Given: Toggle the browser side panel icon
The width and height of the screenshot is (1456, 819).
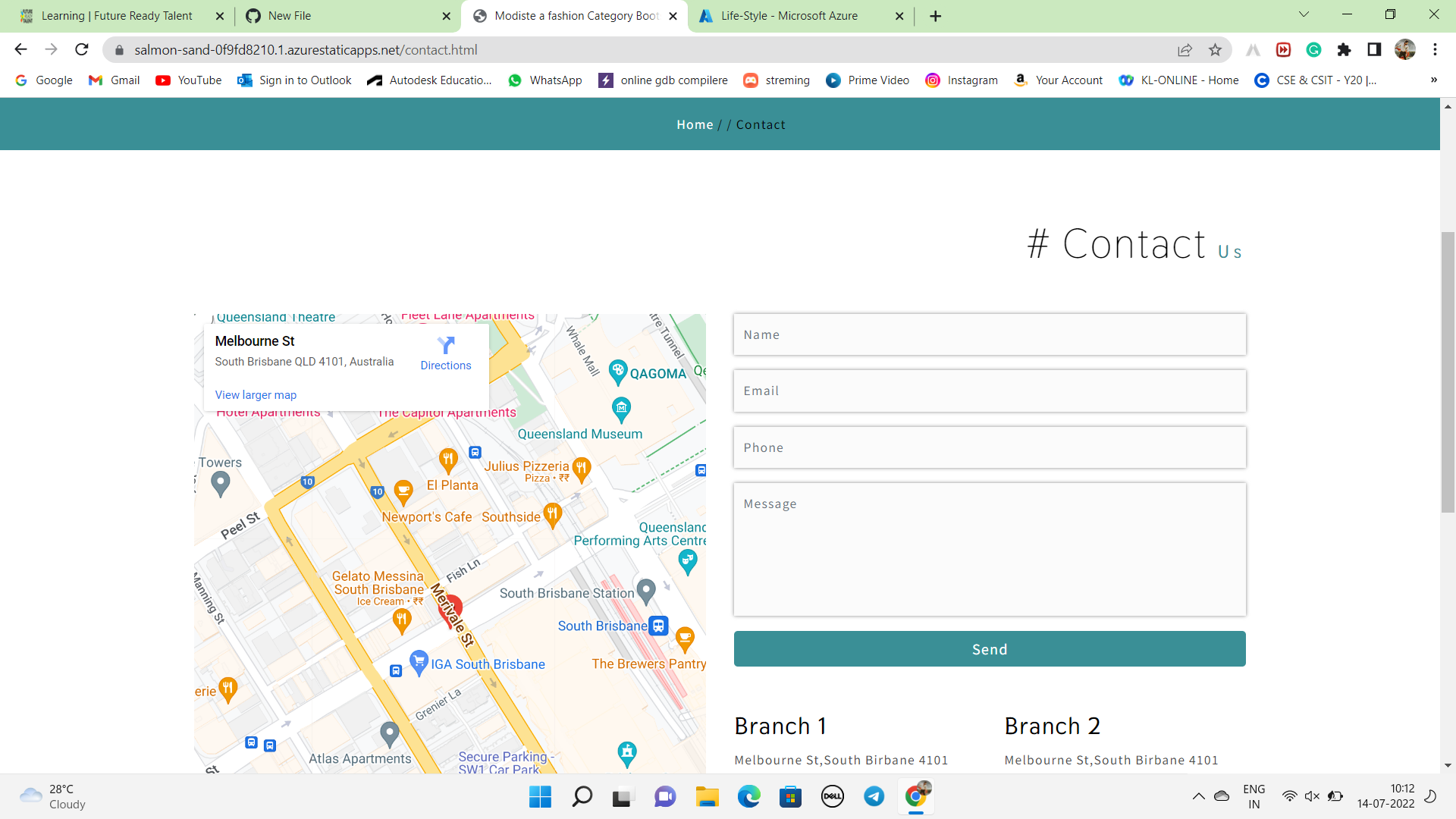Looking at the screenshot, I should click(1374, 50).
